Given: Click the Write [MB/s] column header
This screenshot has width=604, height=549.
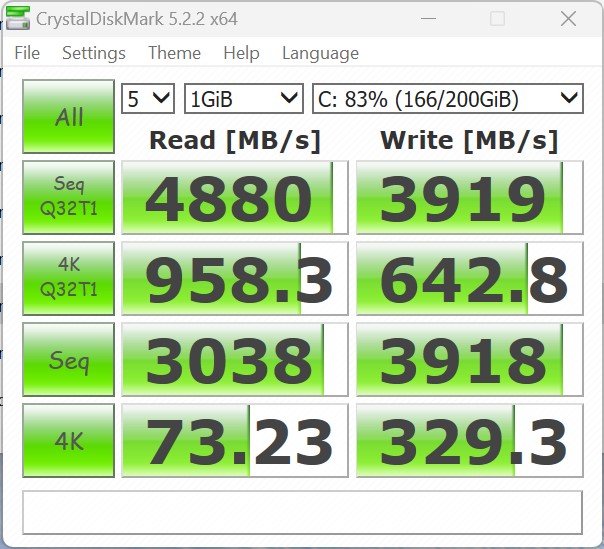Looking at the screenshot, I should coord(469,141).
